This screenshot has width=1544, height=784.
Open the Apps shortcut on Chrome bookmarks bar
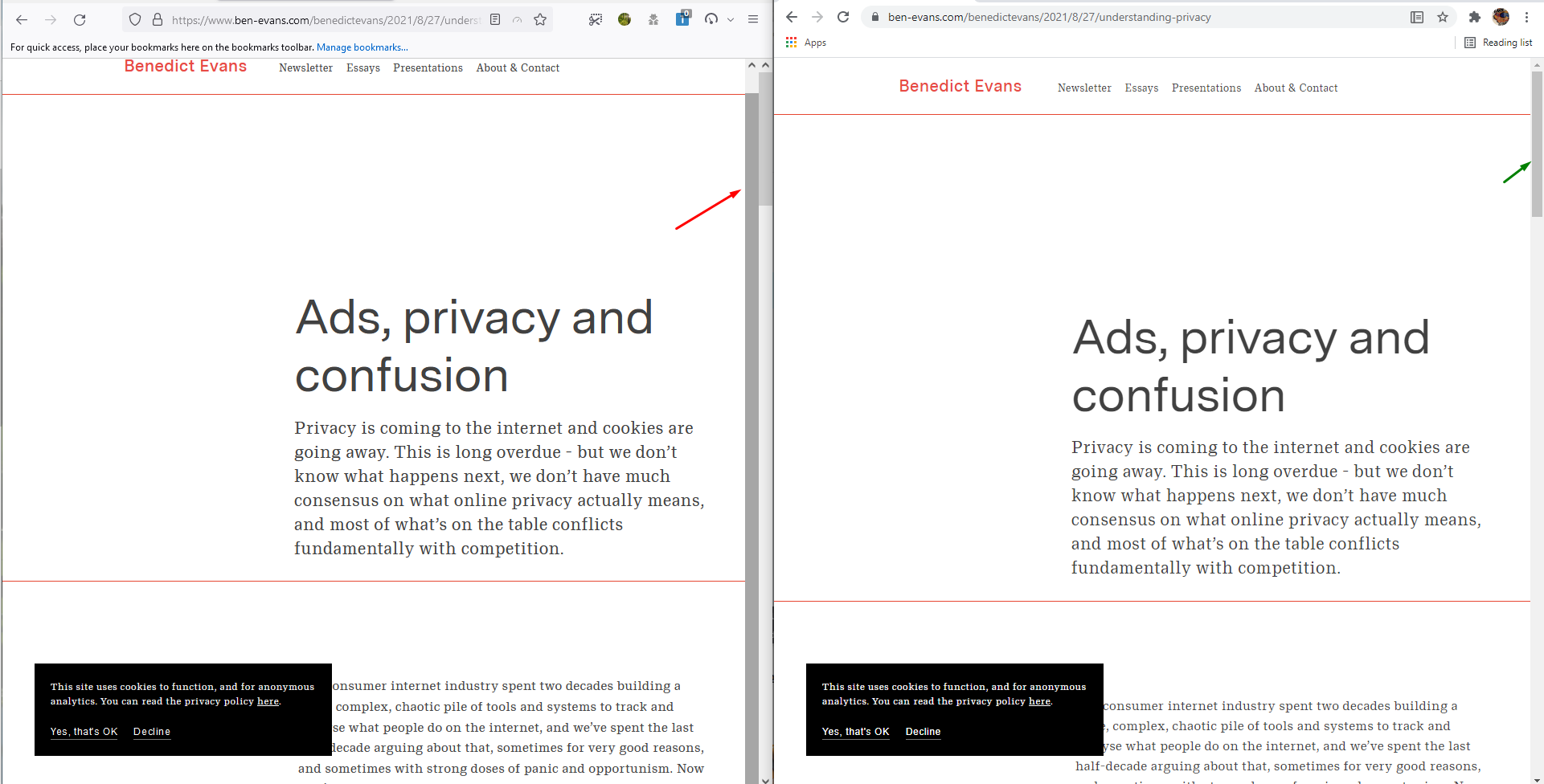[806, 43]
